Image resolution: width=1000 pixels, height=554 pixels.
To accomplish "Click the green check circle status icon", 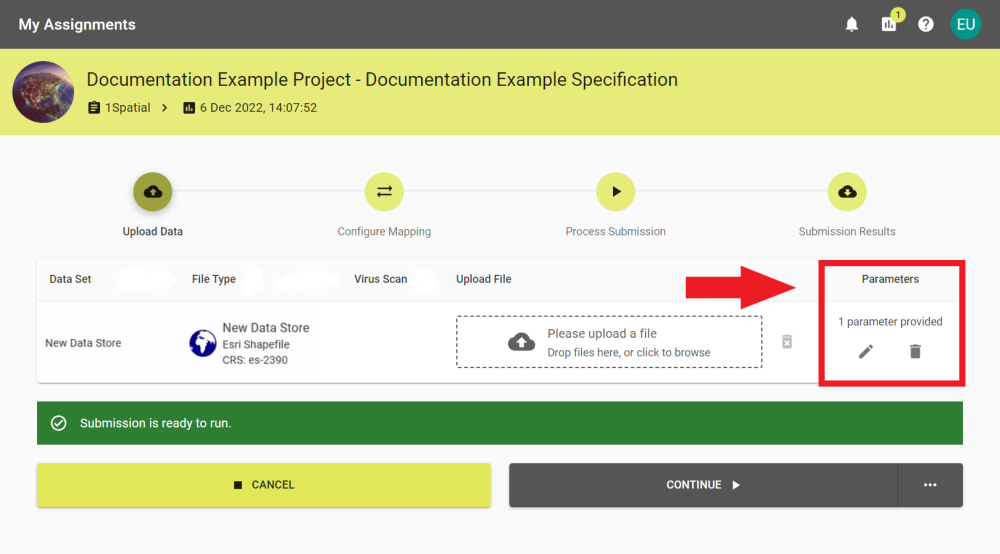I will point(59,423).
